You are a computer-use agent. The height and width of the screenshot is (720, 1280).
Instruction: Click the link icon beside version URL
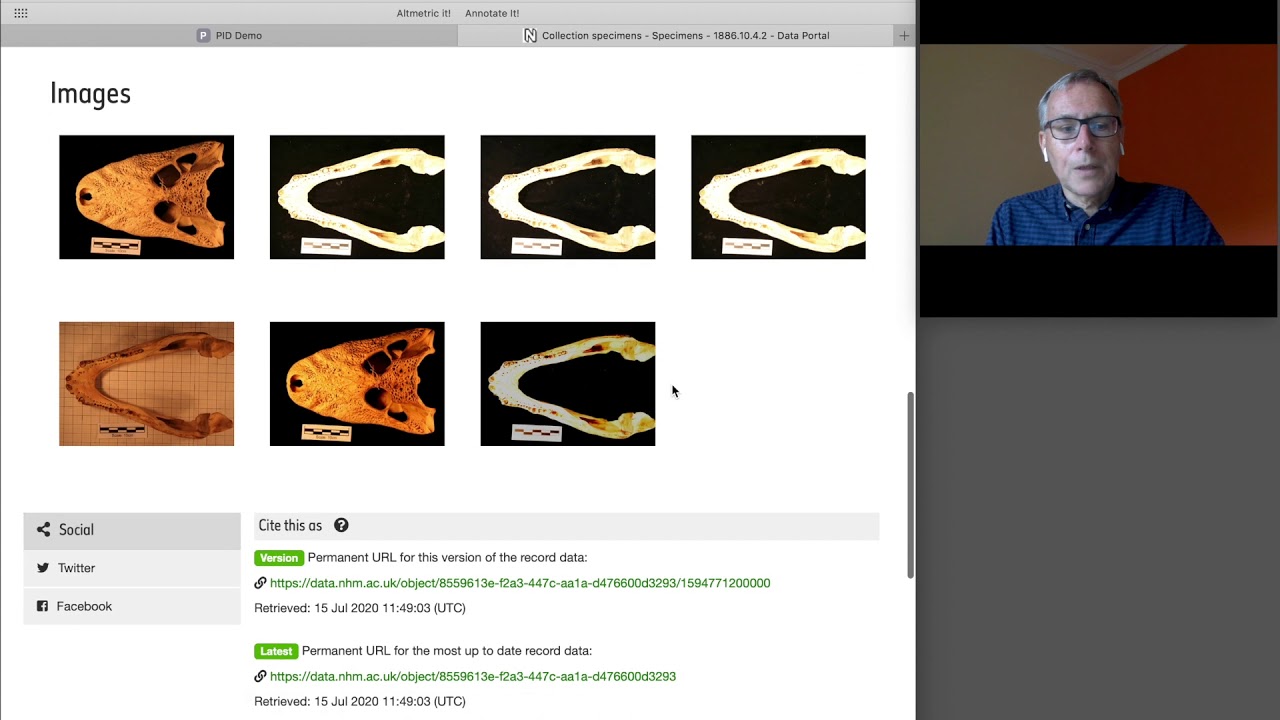[260, 583]
